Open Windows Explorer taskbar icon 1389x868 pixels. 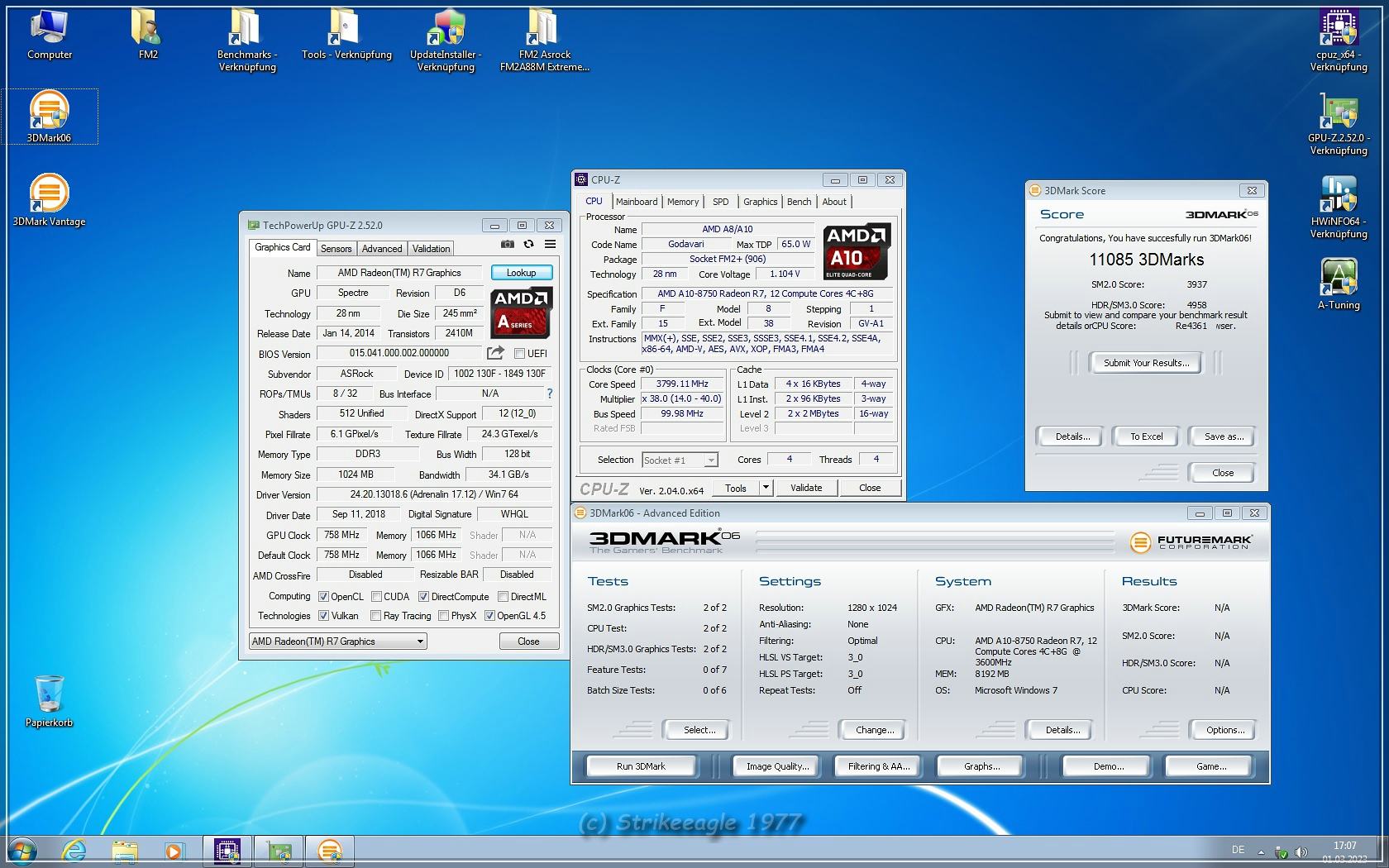pyautogui.click(x=125, y=851)
